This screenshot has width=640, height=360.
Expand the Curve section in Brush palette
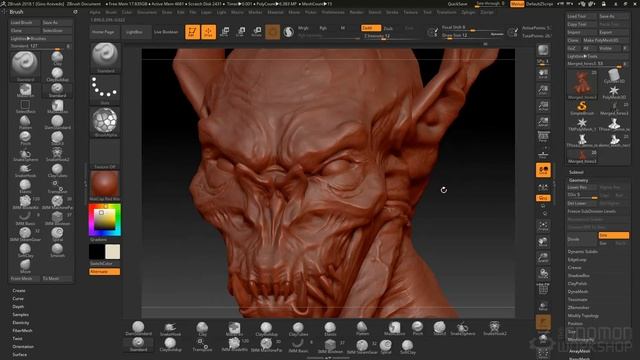click(x=18, y=298)
